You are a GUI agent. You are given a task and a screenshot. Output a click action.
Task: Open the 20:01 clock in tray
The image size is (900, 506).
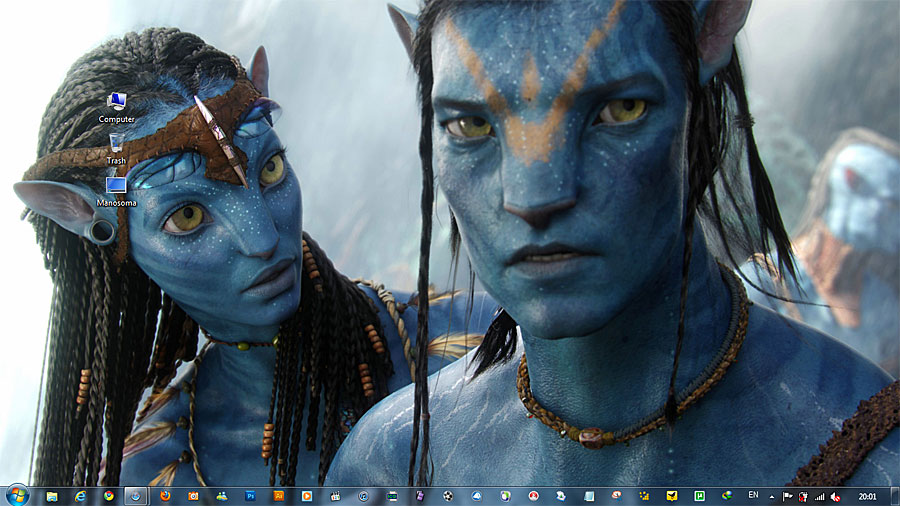(x=867, y=497)
